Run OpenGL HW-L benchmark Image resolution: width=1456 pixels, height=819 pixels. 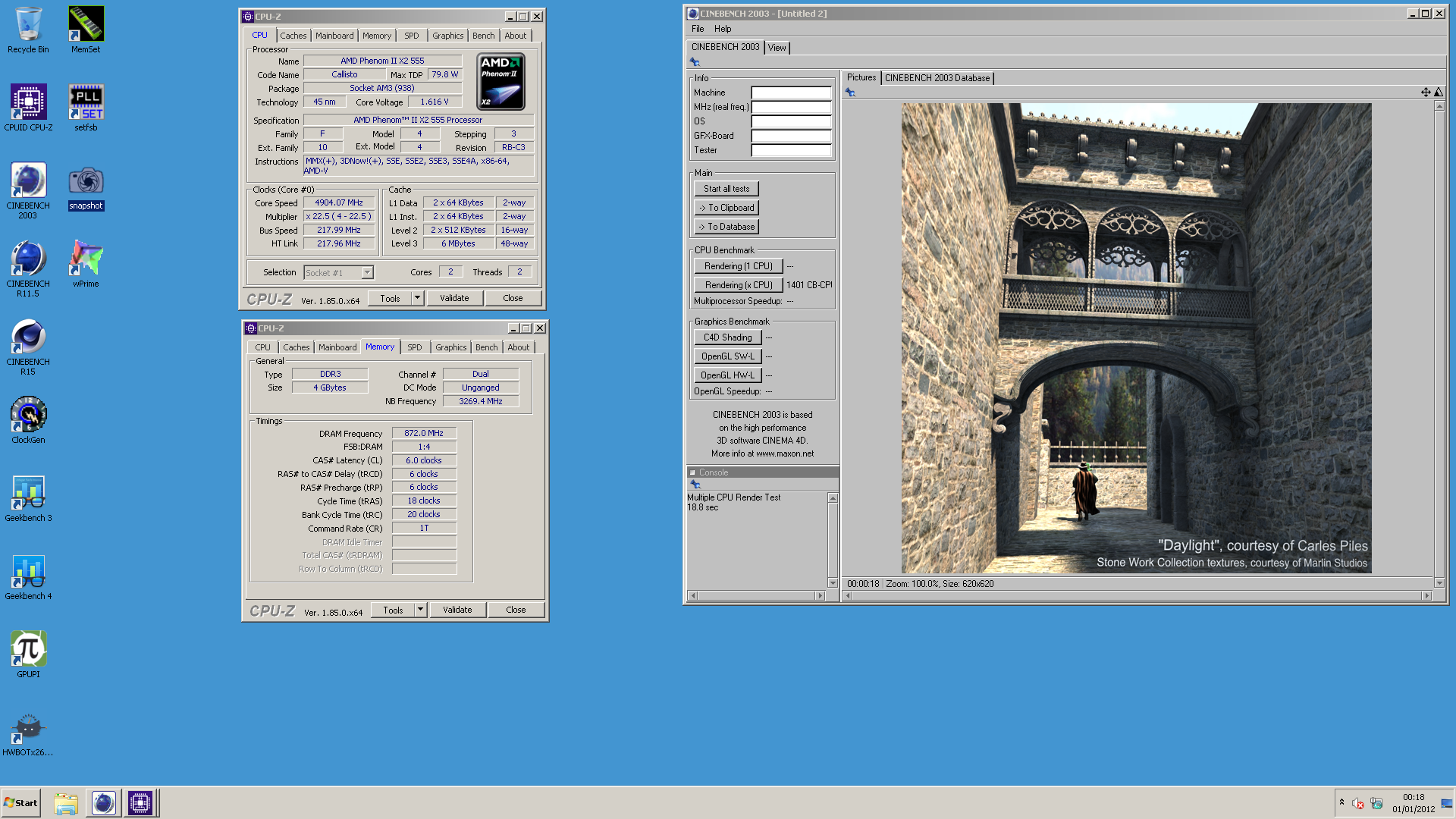pos(728,375)
